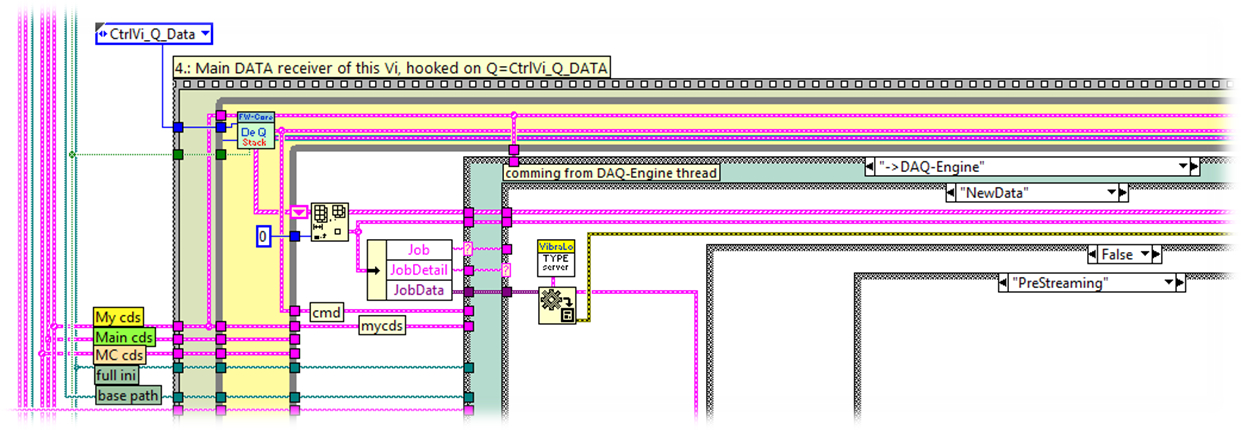This screenshot has height=430, width=1241.
Task: Open the False case selector dropdown
Action: pyautogui.click(x=1144, y=255)
